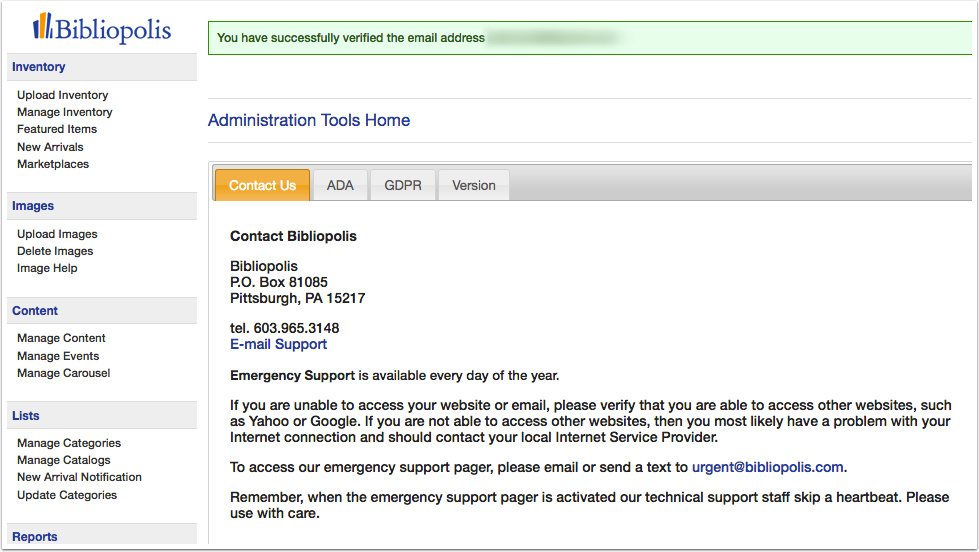The image size is (979, 552).
Task: Switch to the ADA tab
Action: [340, 185]
